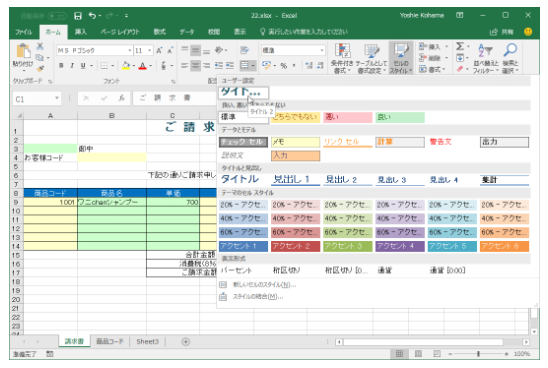This screenshot has width=548, height=368.
Task: Toggle underline formatting
Action: (83, 65)
